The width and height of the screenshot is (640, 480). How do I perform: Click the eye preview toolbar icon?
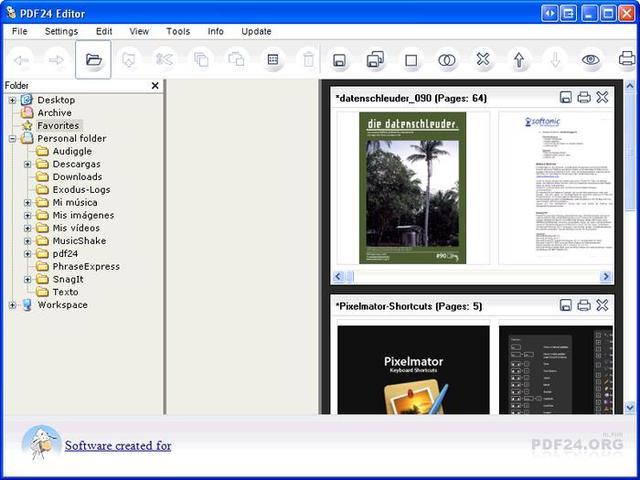pos(590,60)
